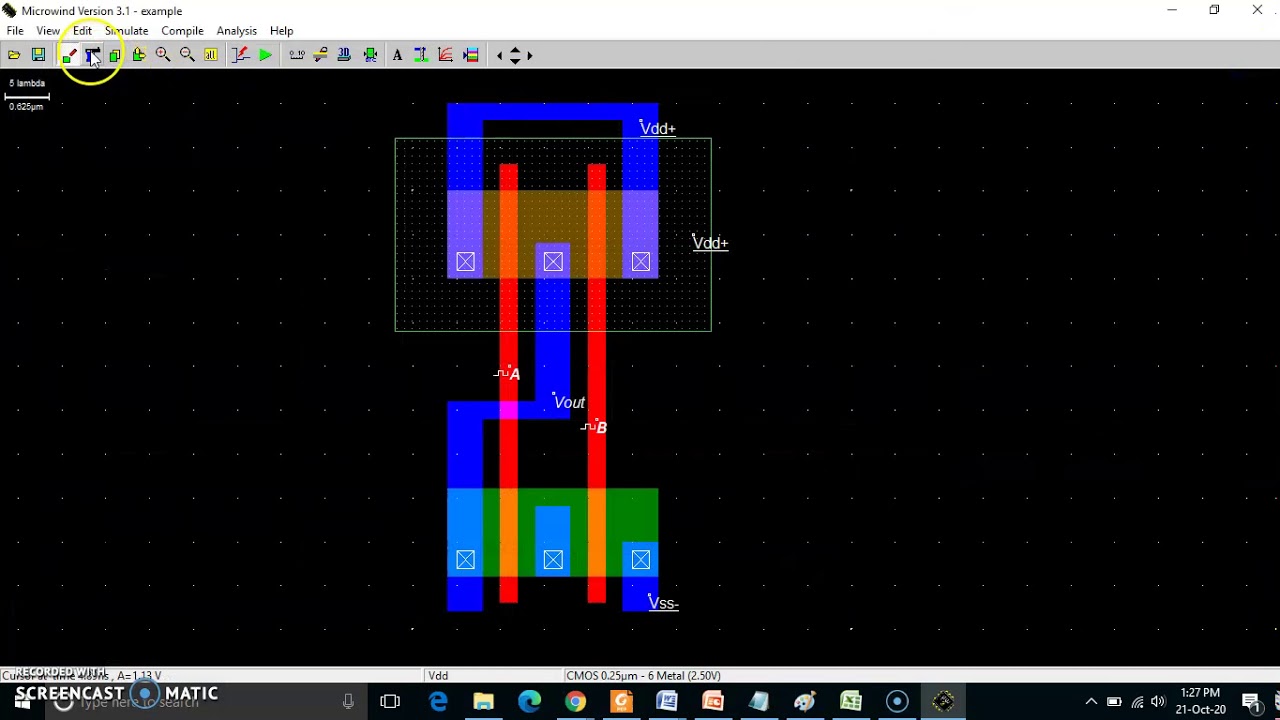Open a layout file with the folder icon
Image resolution: width=1280 pixels, height=720 pixels.
click(x=14, y=55)
